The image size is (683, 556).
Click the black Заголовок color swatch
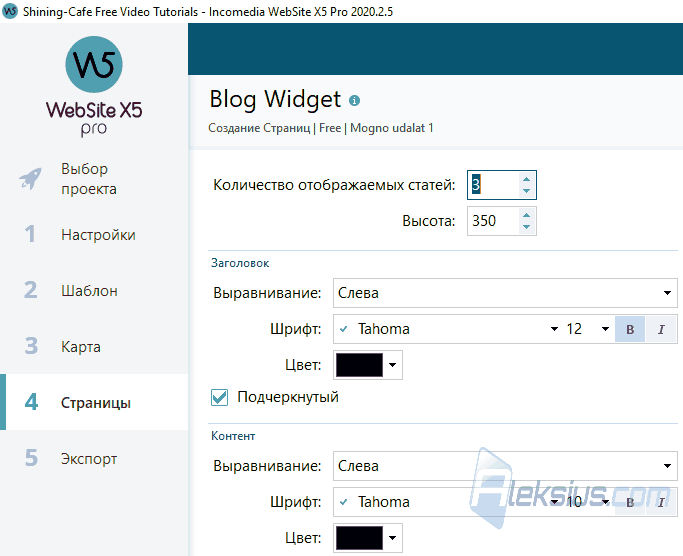click(359, 365)
